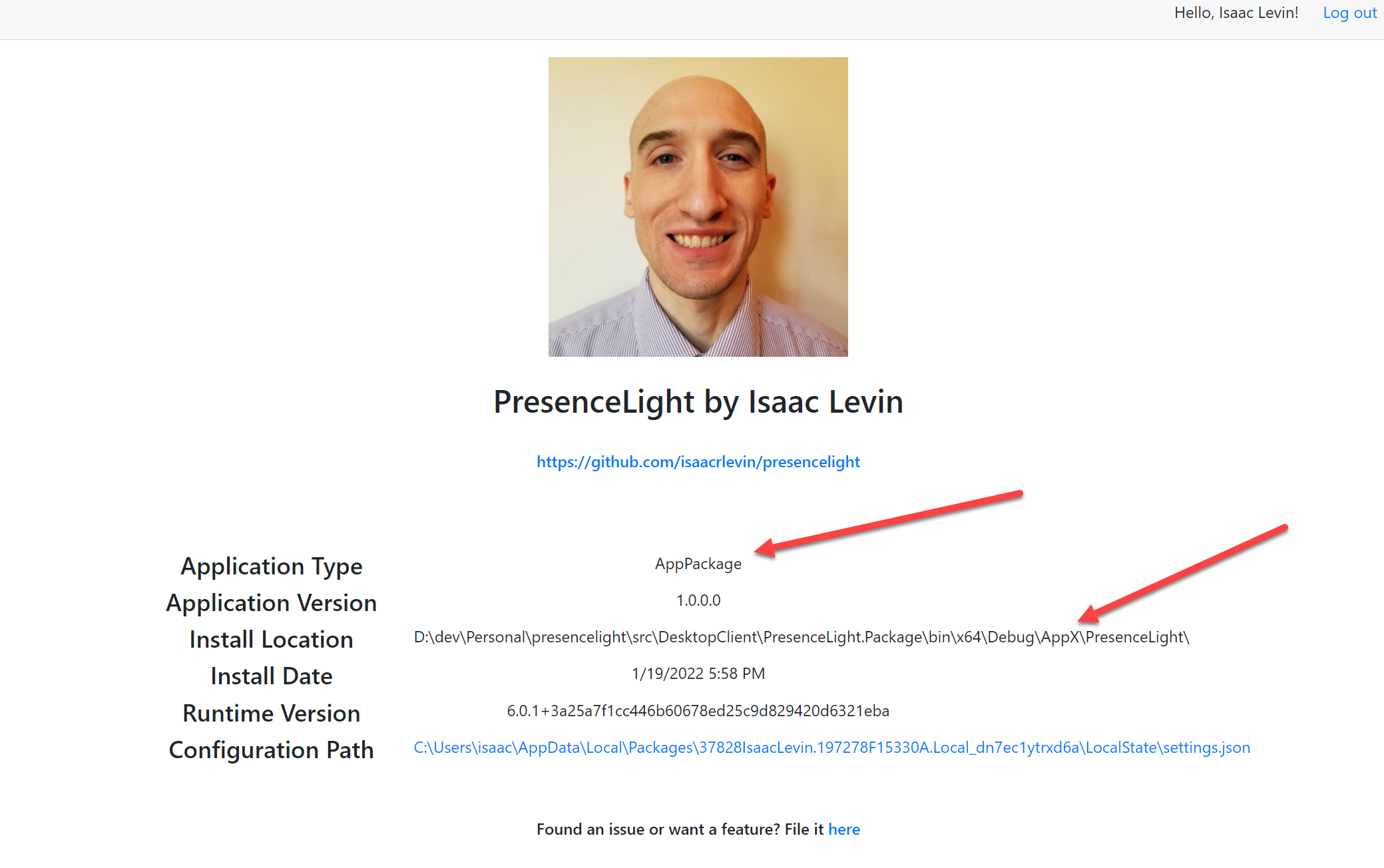
Task: Click the profile photo
Action: pos(698,207)
